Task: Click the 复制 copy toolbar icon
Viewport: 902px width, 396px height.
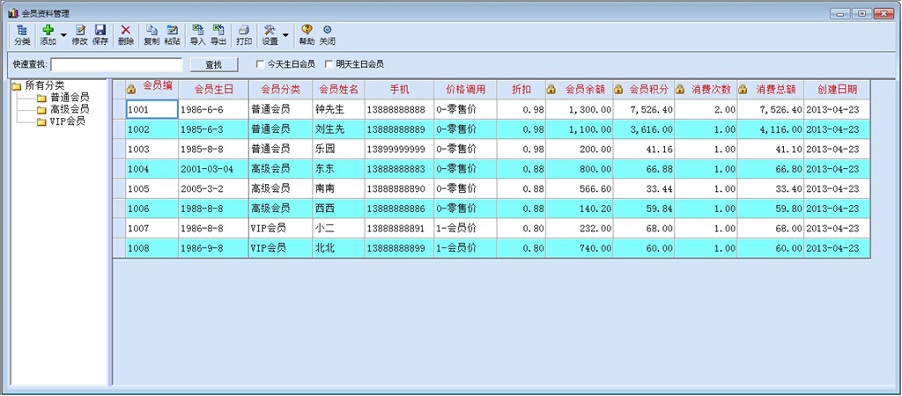Action: point(151,35)
